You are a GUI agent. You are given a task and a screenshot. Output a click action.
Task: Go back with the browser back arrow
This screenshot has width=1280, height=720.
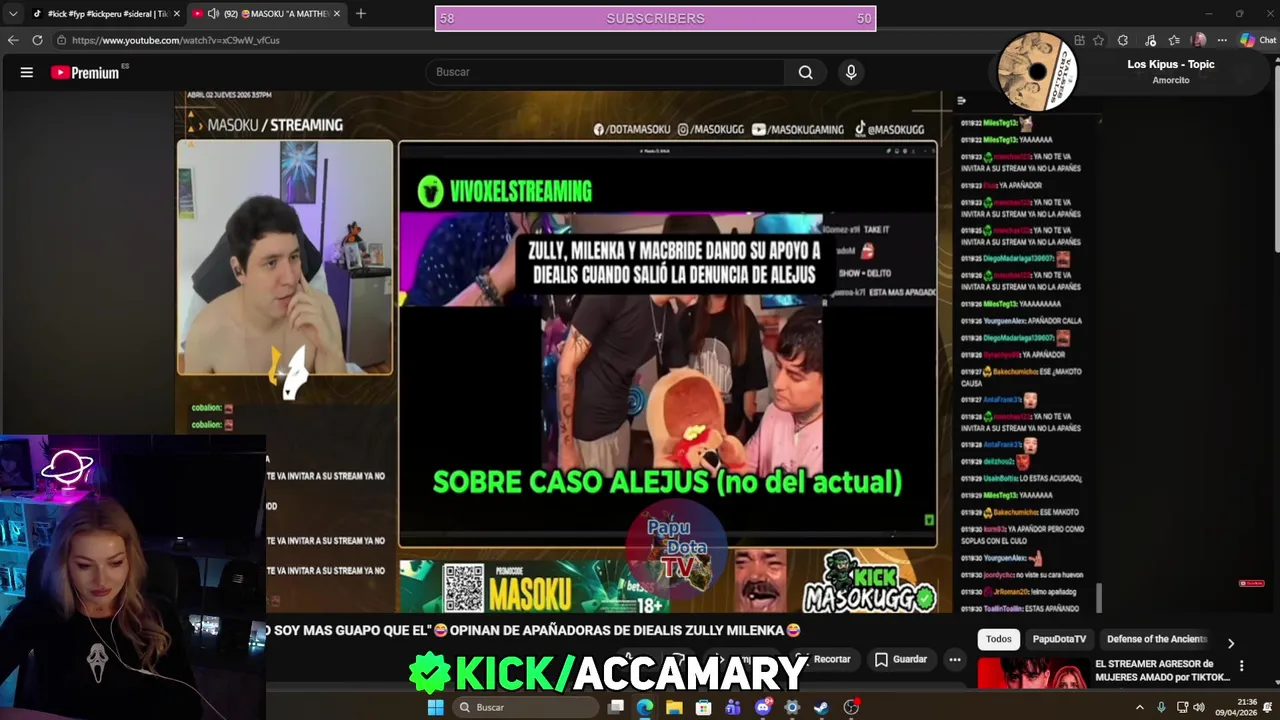click(13, 40)
